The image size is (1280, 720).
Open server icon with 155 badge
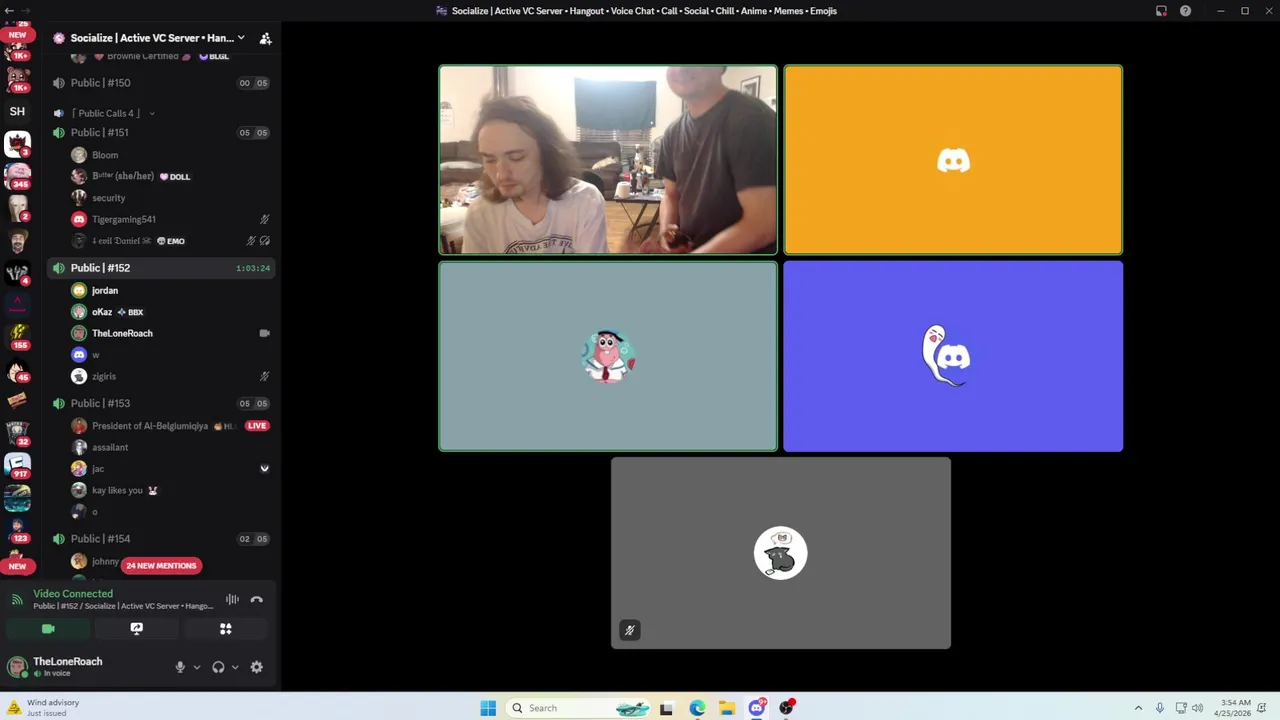(17, 337)
